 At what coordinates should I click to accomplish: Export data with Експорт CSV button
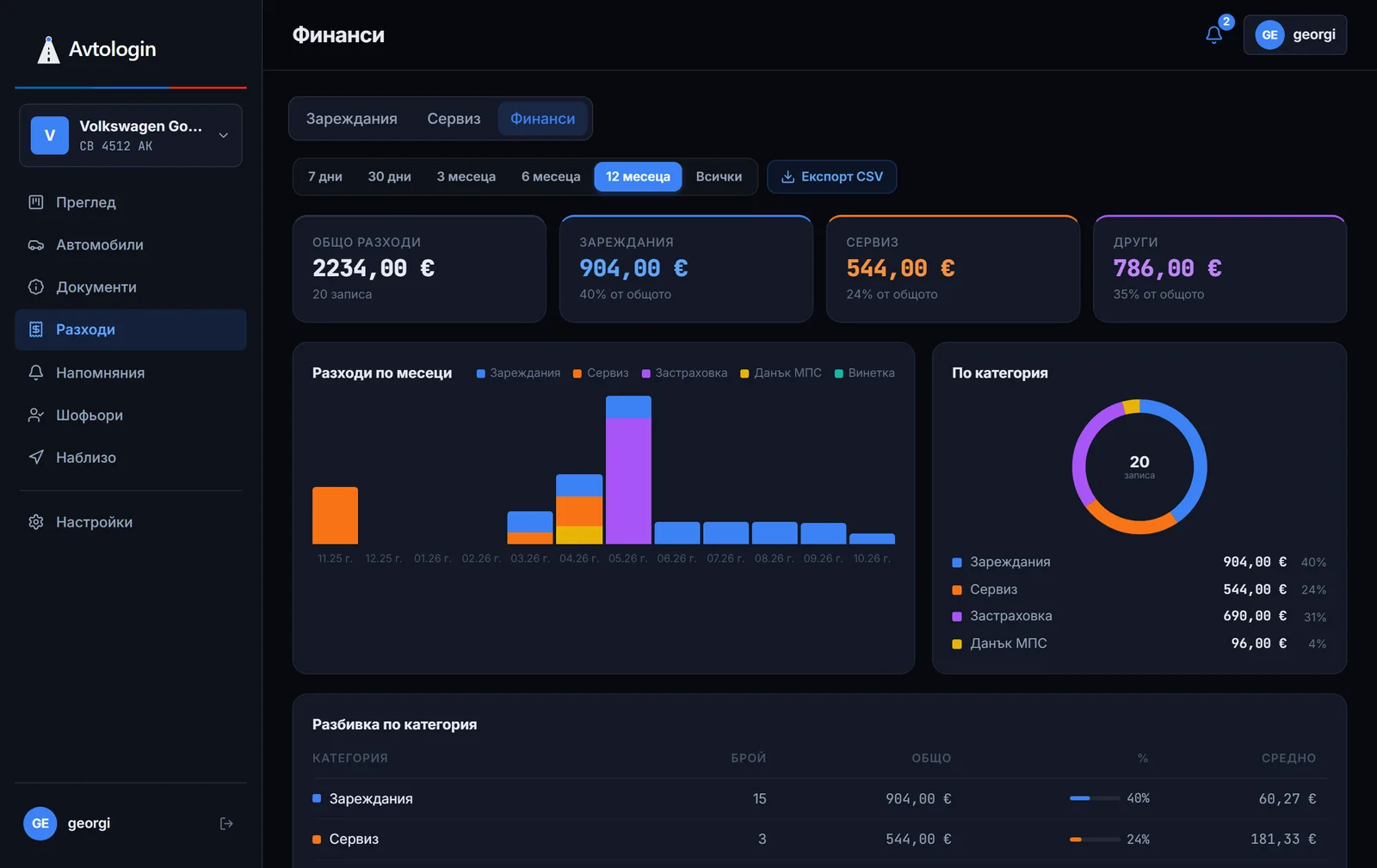pos(831,176)
